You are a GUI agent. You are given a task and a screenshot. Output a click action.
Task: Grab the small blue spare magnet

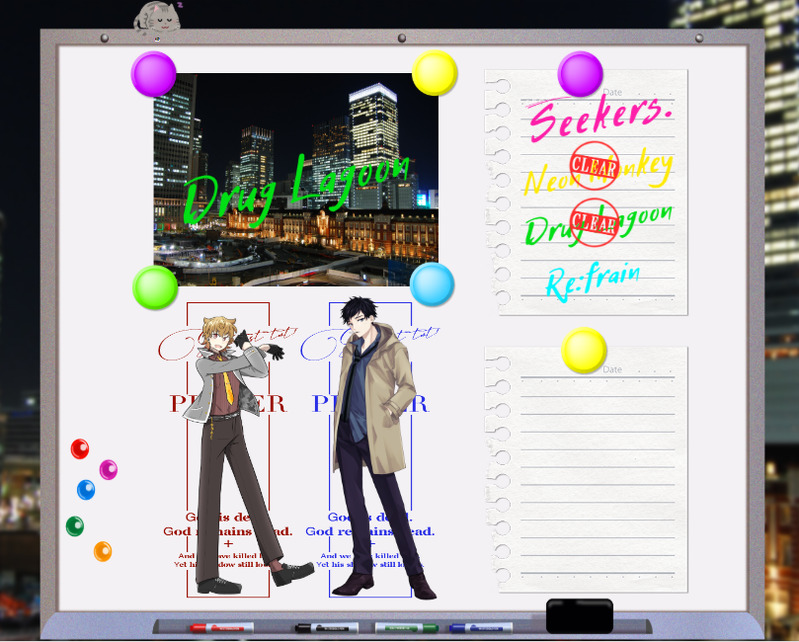pyautogui.click(x=86, y=490)
